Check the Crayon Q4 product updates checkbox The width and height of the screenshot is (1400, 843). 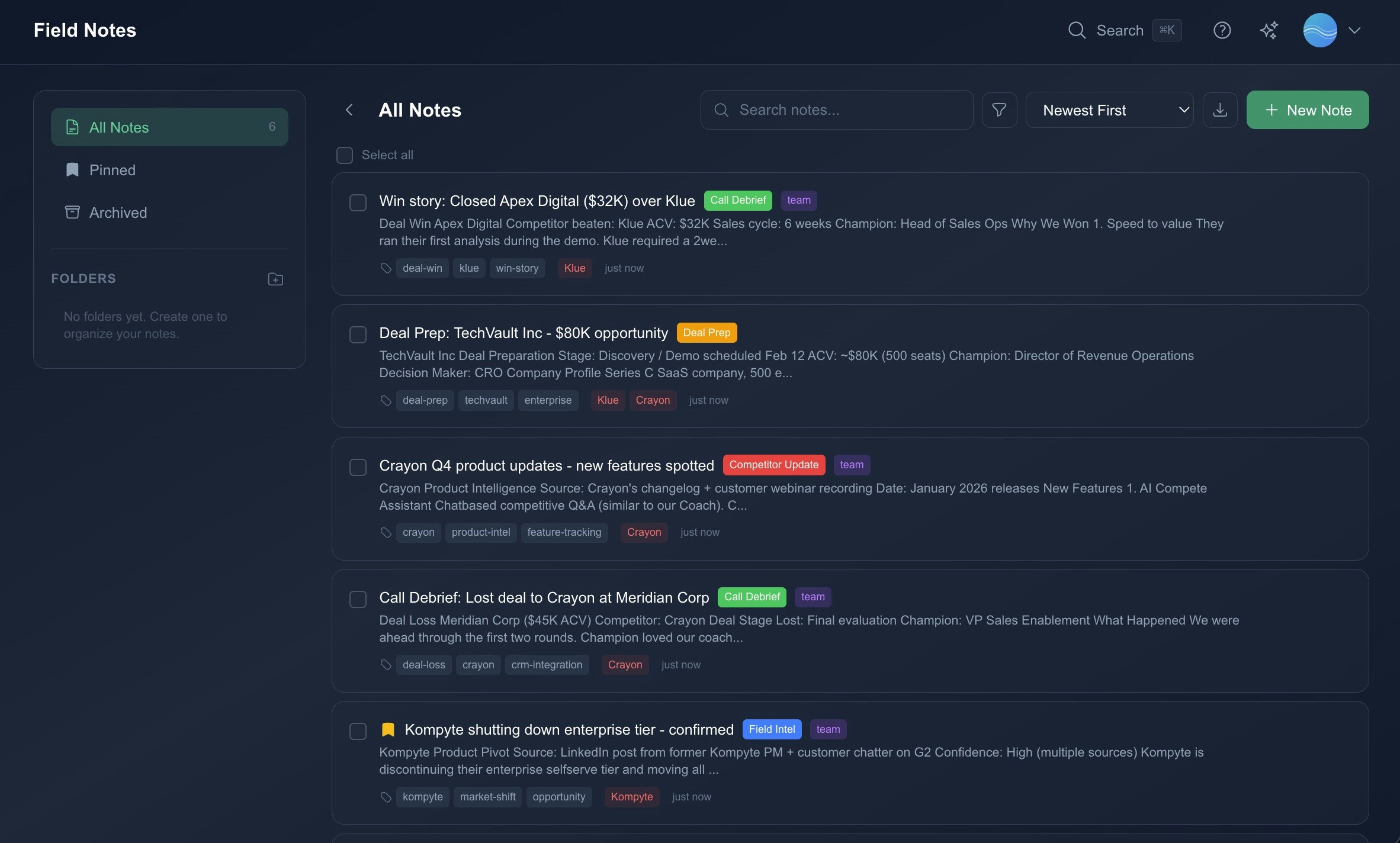pos(358,466)
